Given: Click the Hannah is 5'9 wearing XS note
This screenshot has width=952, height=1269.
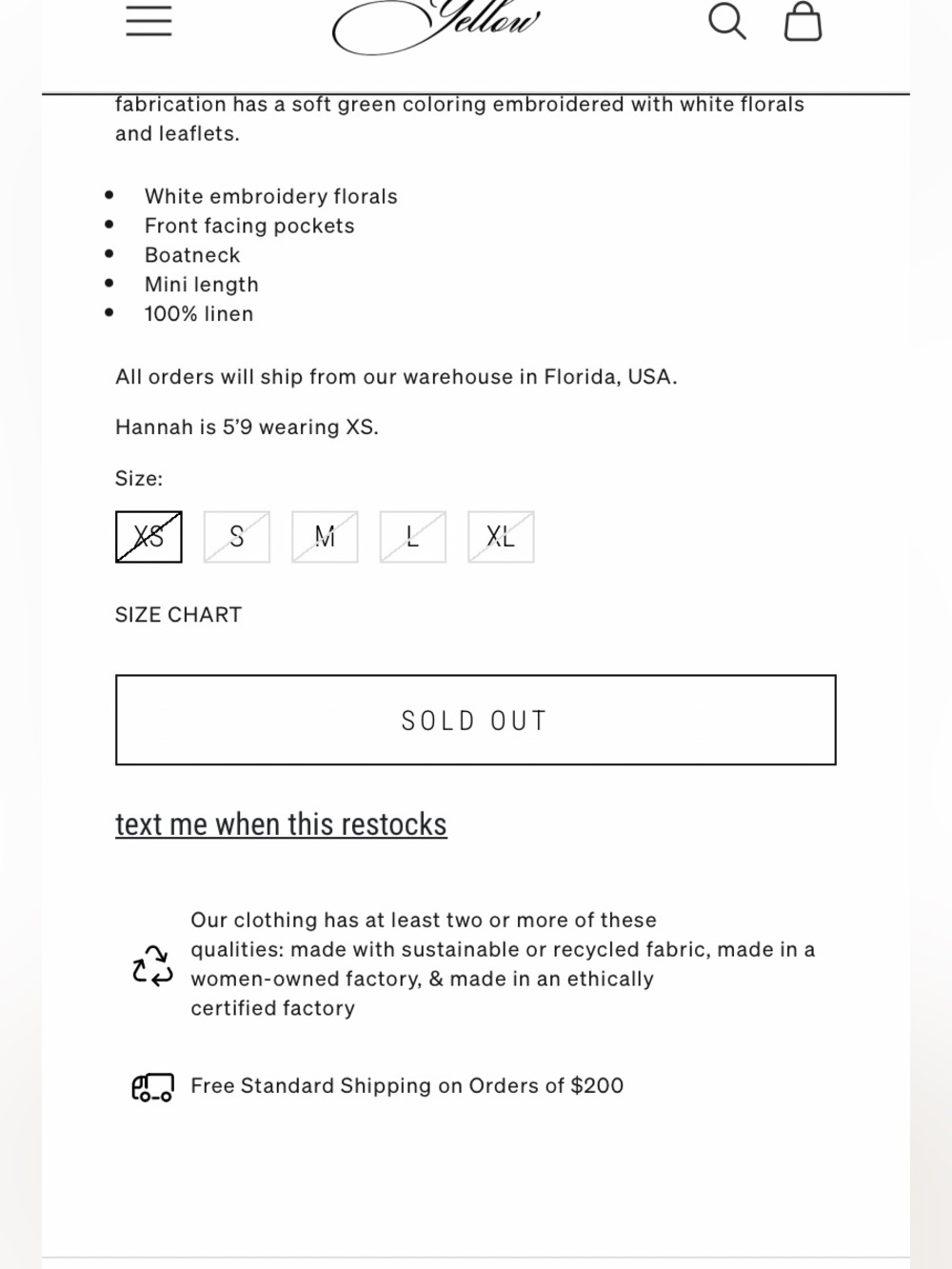Looking at the screenshot, I should tap(247, 427).
